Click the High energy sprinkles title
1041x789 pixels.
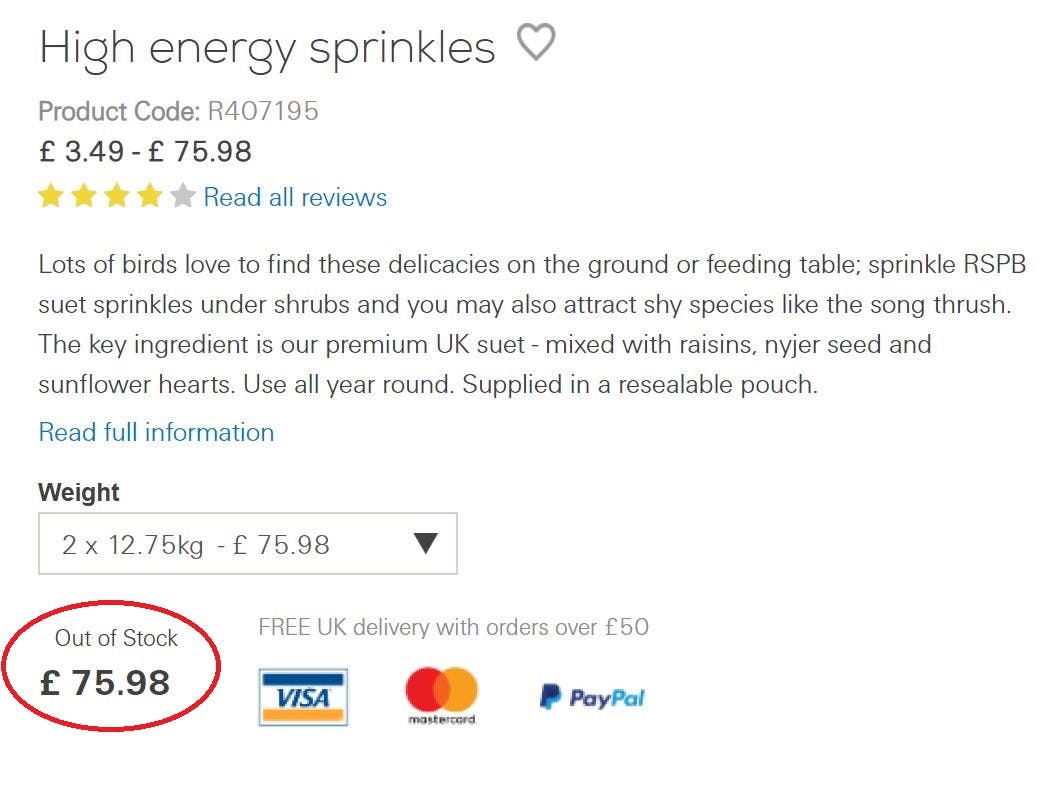[x=267, y=47]
